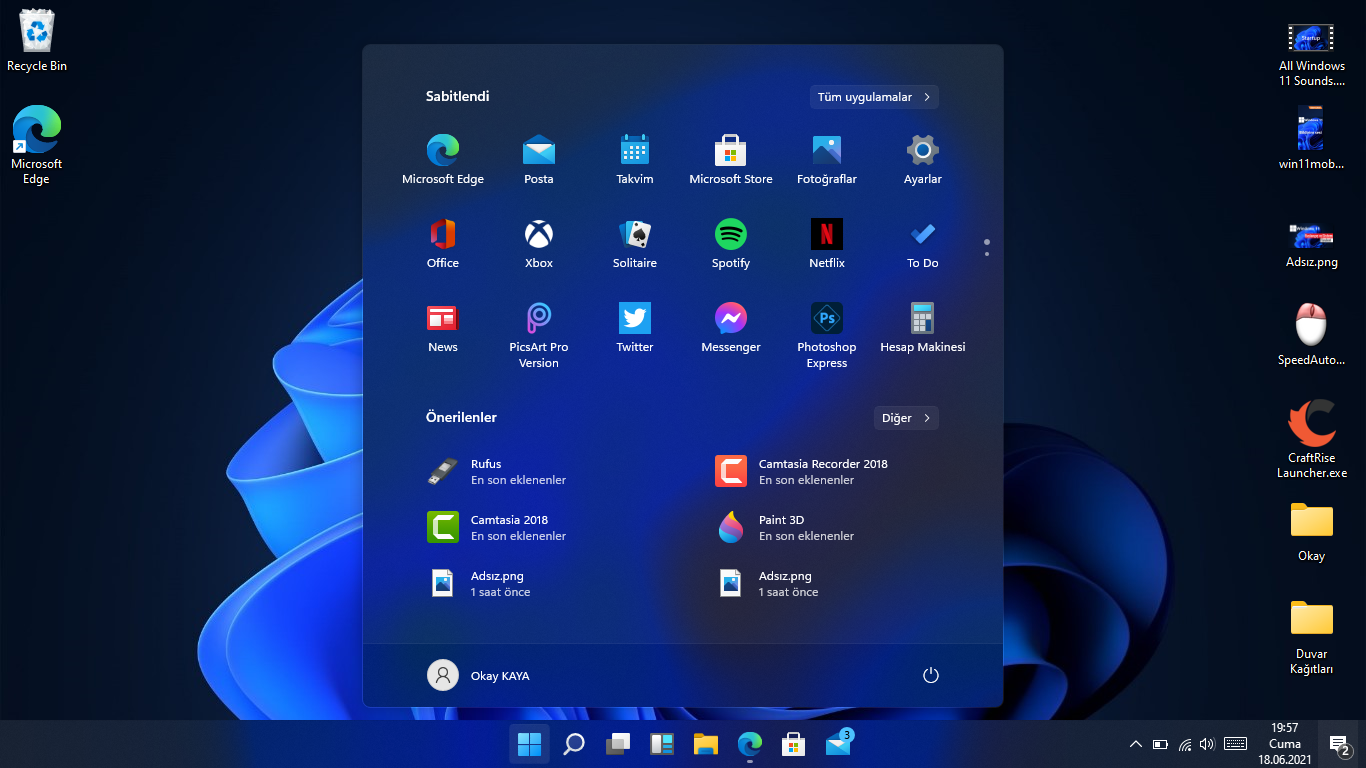Screen dimensions: 1366x768
Task: Switch to Edge on the taskbar
Action: [750, 744]
